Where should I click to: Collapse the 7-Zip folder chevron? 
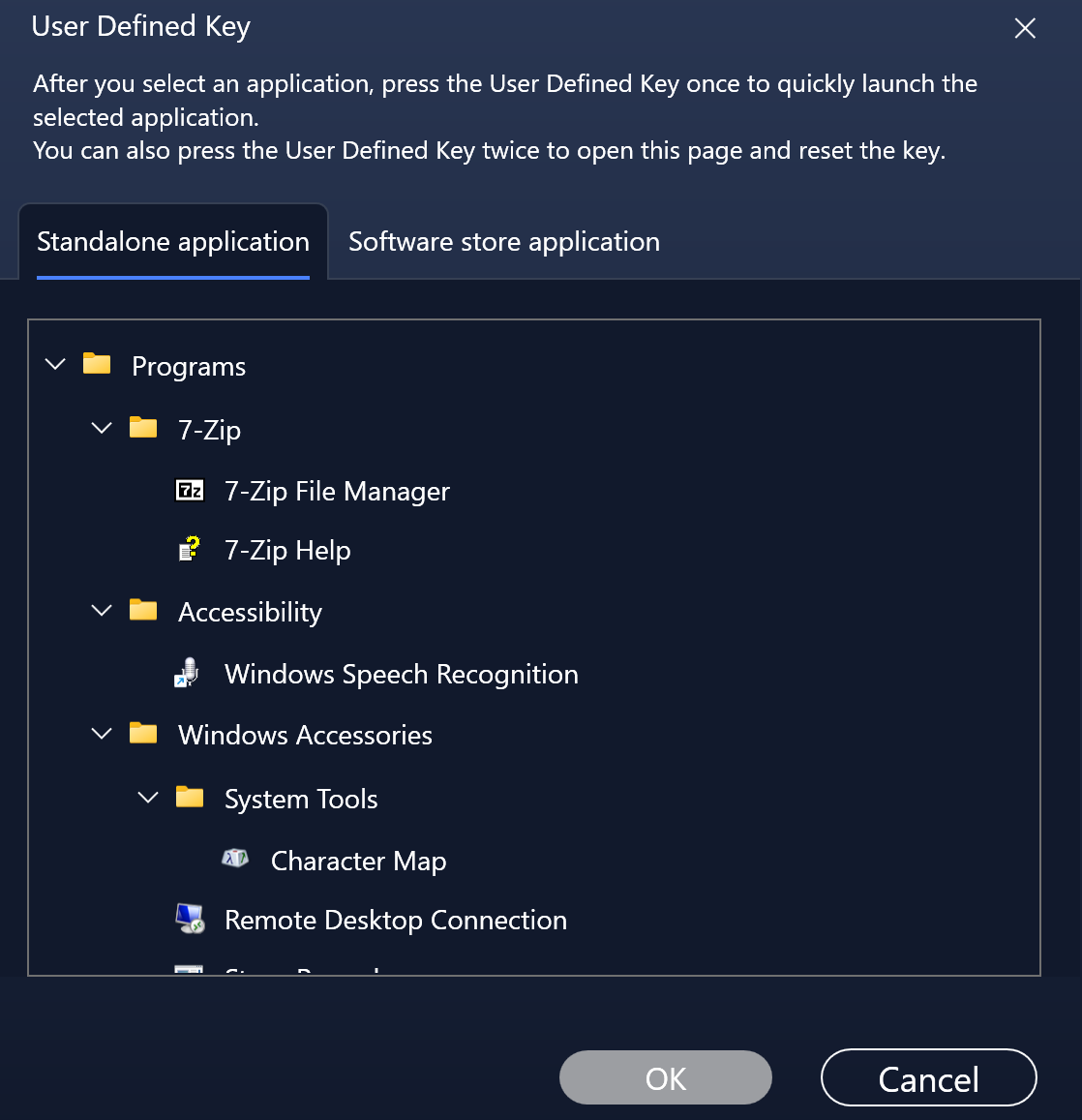pyautogui.click(x=102, y=427)
